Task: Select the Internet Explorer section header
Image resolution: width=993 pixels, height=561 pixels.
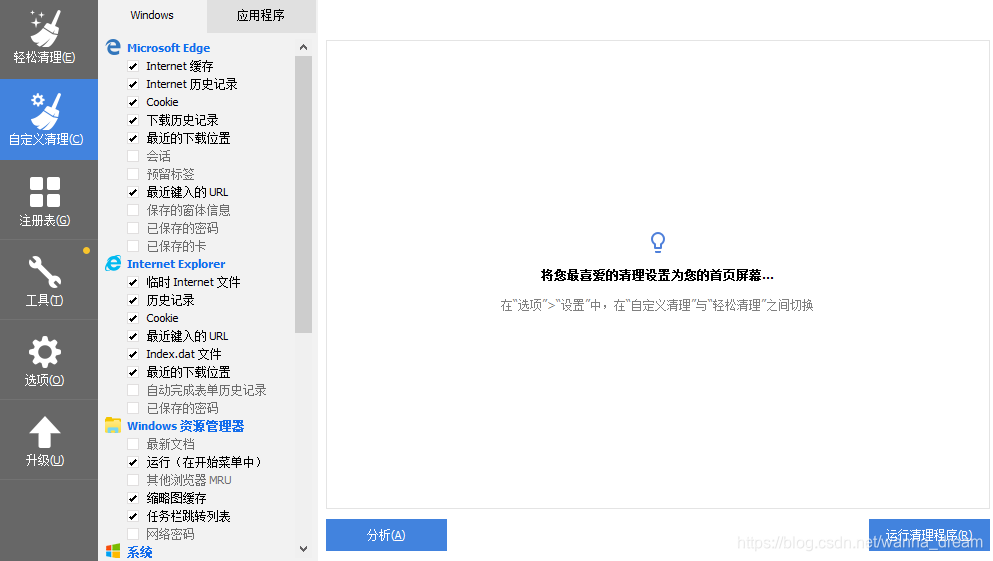Action: click(176, 264)
